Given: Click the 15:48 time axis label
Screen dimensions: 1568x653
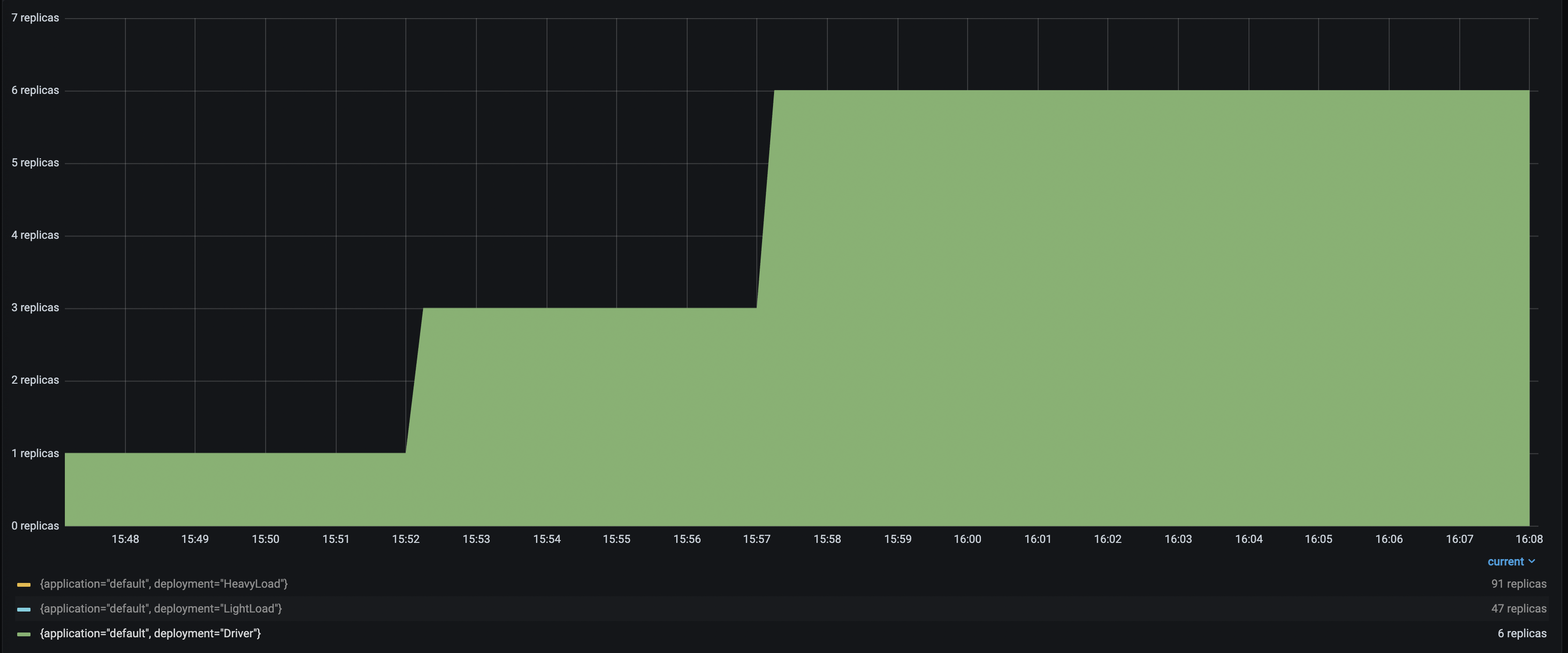Looking at the screenshot, I should pyautogui.click(x=125, y=539).
